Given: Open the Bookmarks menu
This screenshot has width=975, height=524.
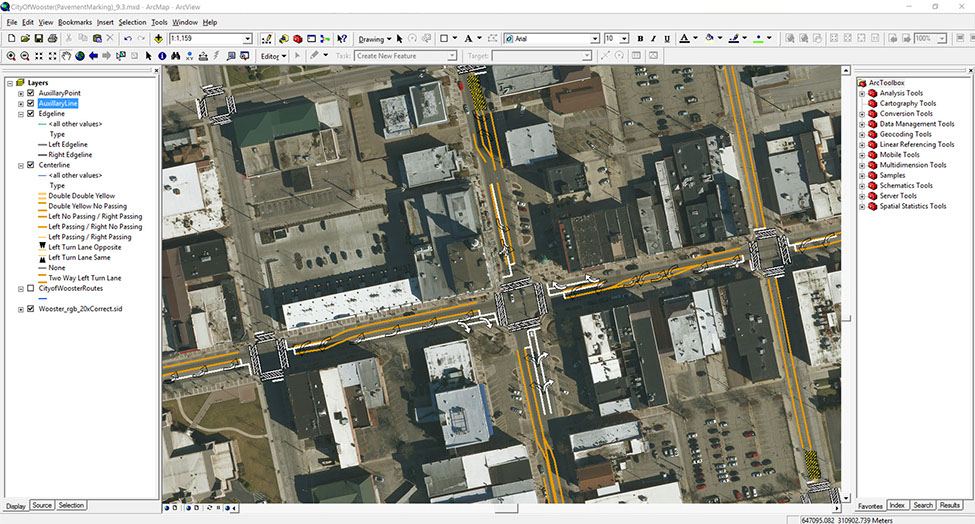Looking at the screenshot, I should coord(74,21).
